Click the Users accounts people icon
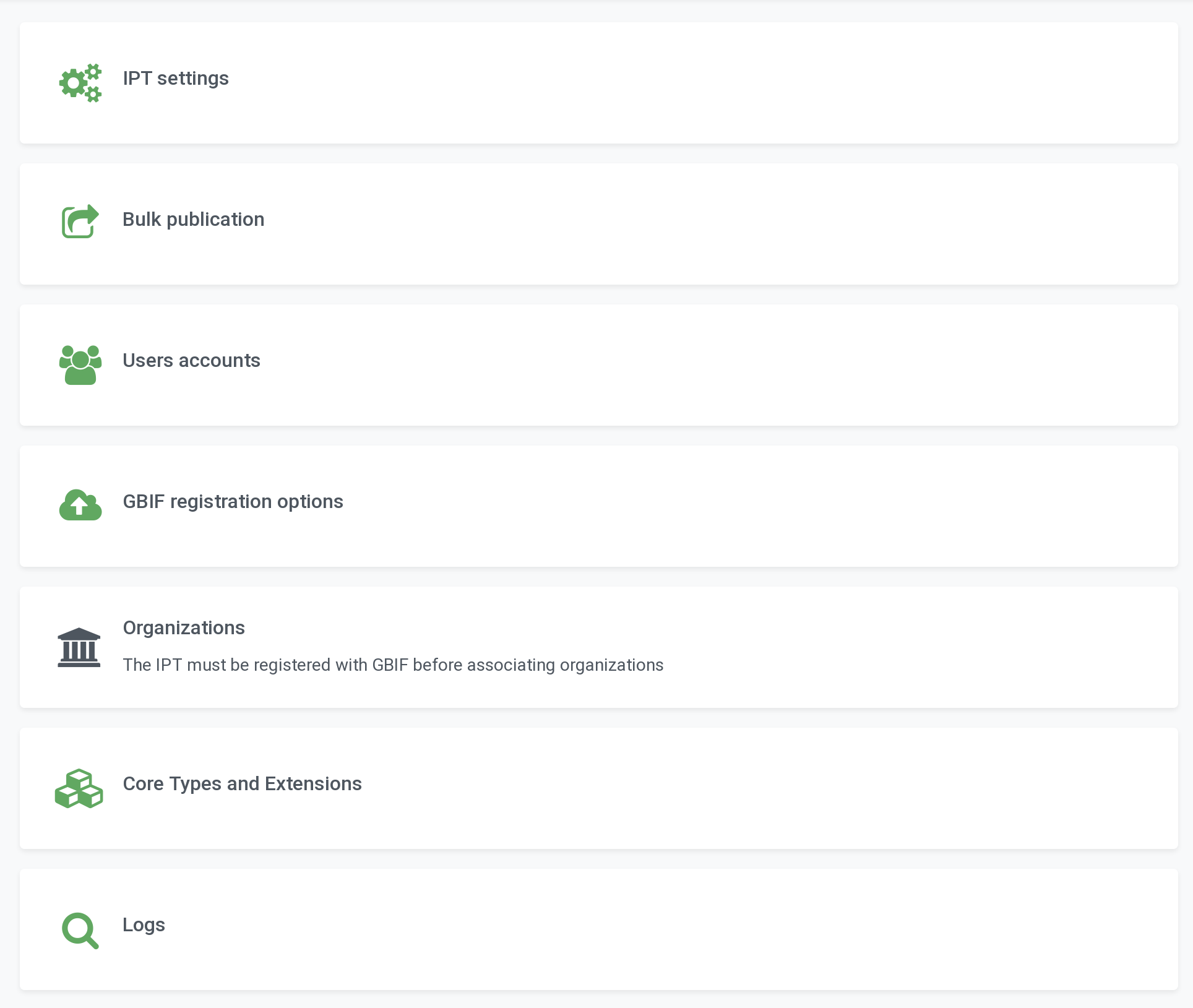 click(80, 364)
